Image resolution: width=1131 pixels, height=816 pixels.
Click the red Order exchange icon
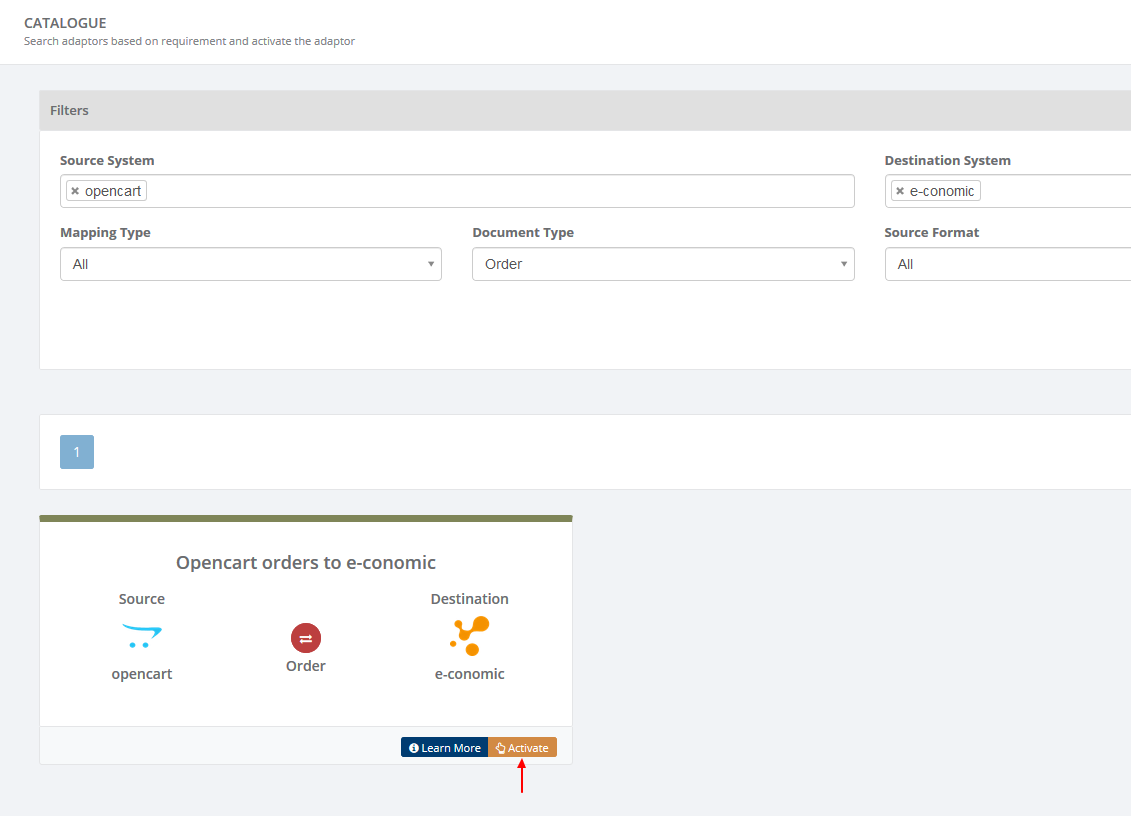pos(306,638)
